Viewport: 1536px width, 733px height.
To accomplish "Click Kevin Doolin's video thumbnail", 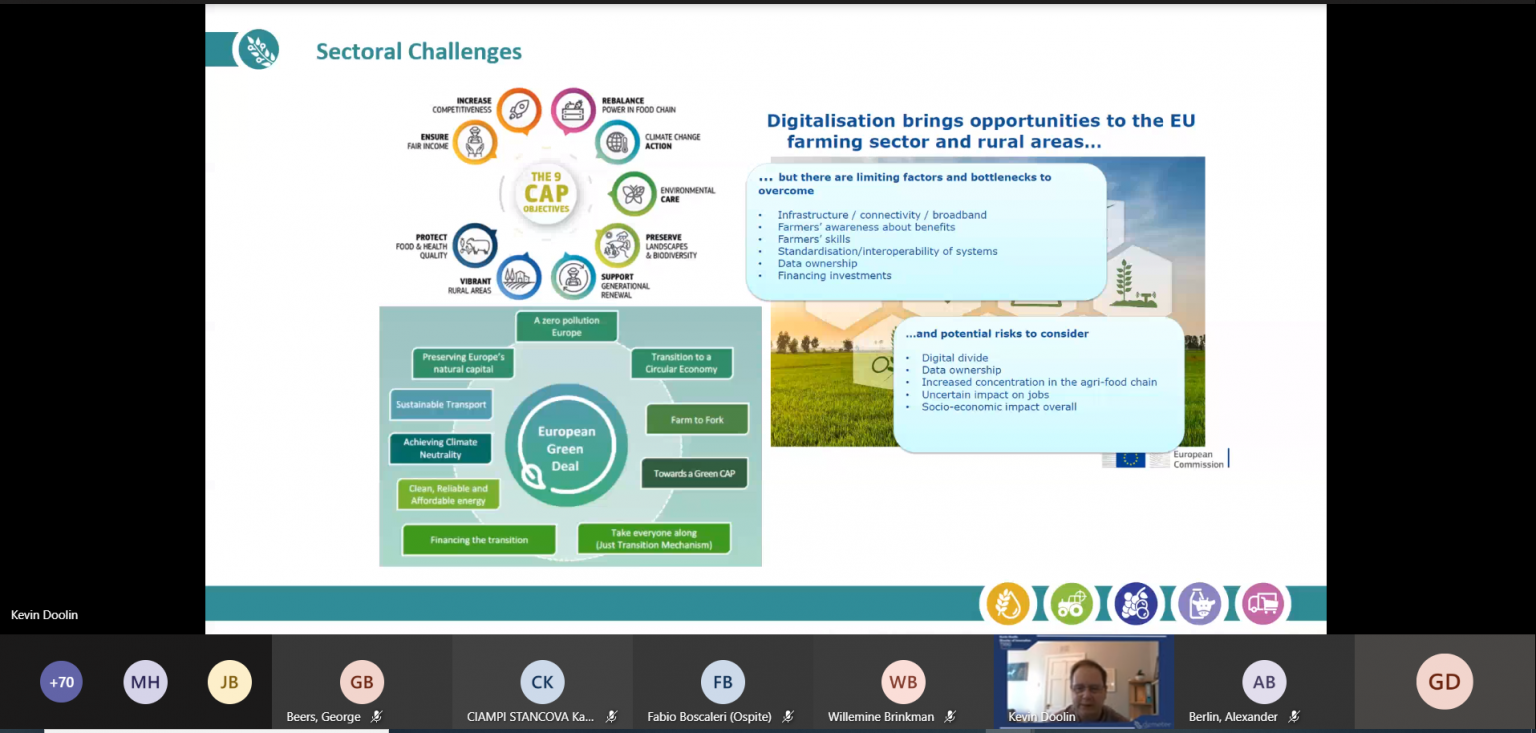I will coord(1083,680).
